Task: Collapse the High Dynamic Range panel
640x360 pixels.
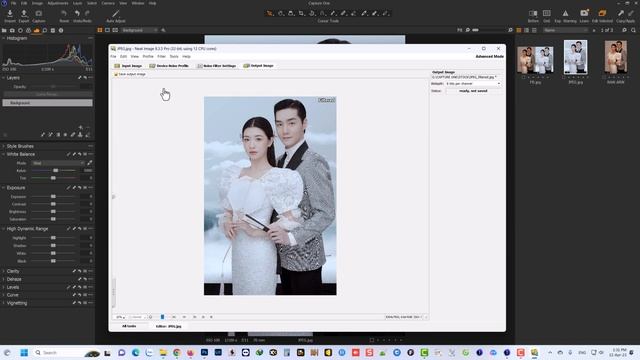Action: click(4, 229)
